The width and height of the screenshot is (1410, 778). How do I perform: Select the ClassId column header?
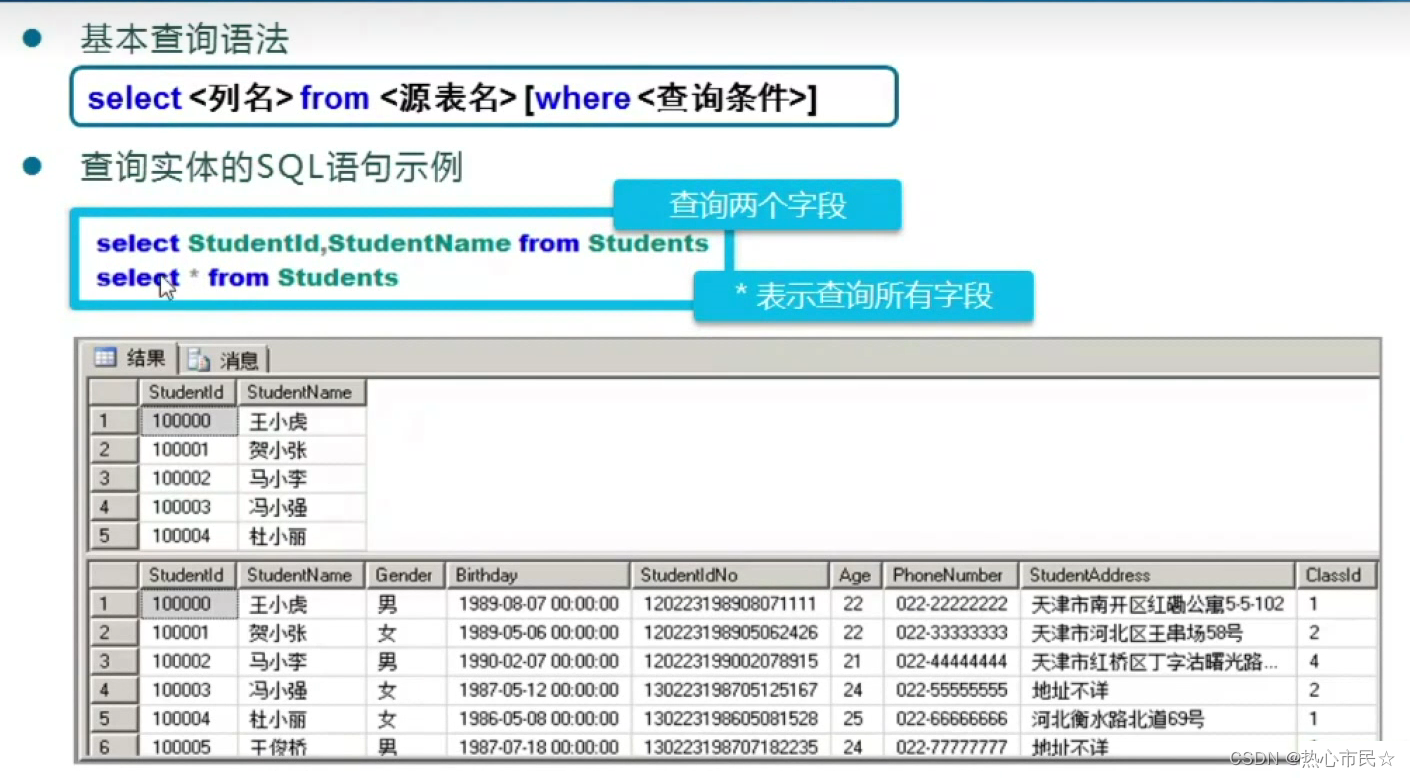pyautogui.click(x=1336, y=575)
